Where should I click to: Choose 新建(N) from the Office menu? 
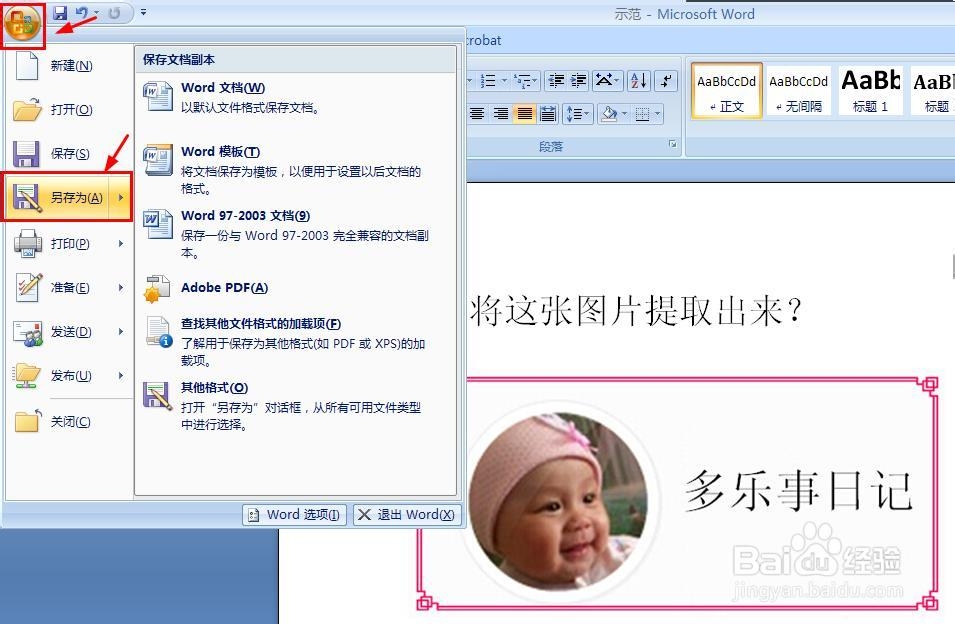pyautogui.click(x=69, y=65)
